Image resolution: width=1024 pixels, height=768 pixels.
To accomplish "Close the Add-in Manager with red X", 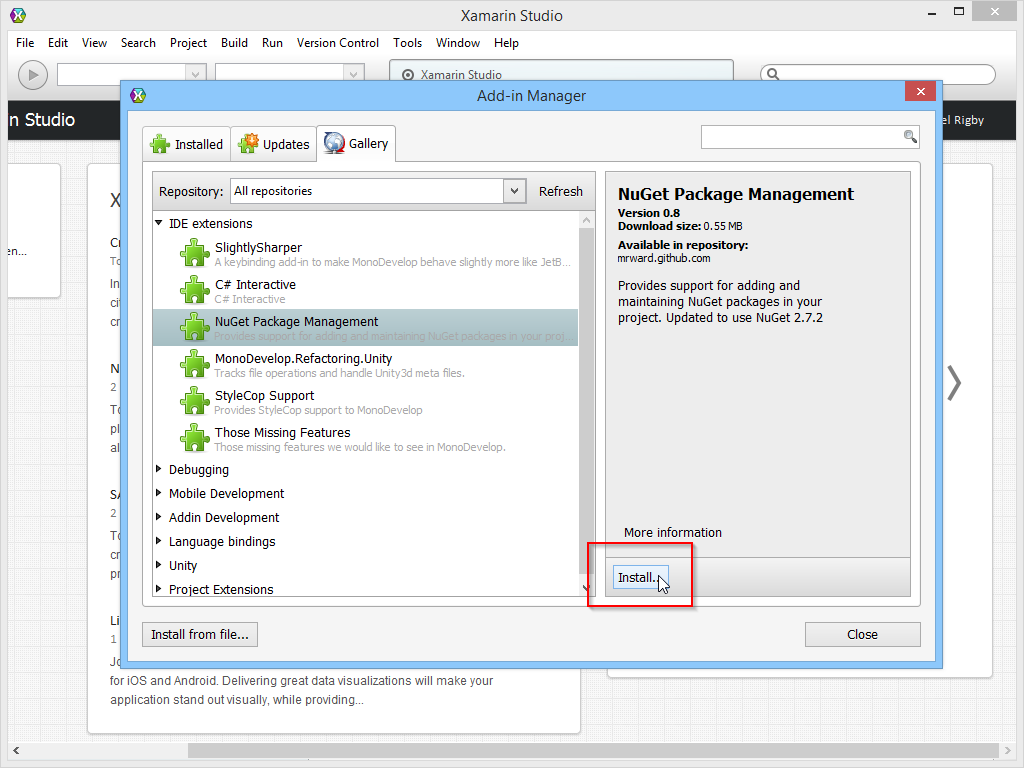I will click(x=921, y=91).
